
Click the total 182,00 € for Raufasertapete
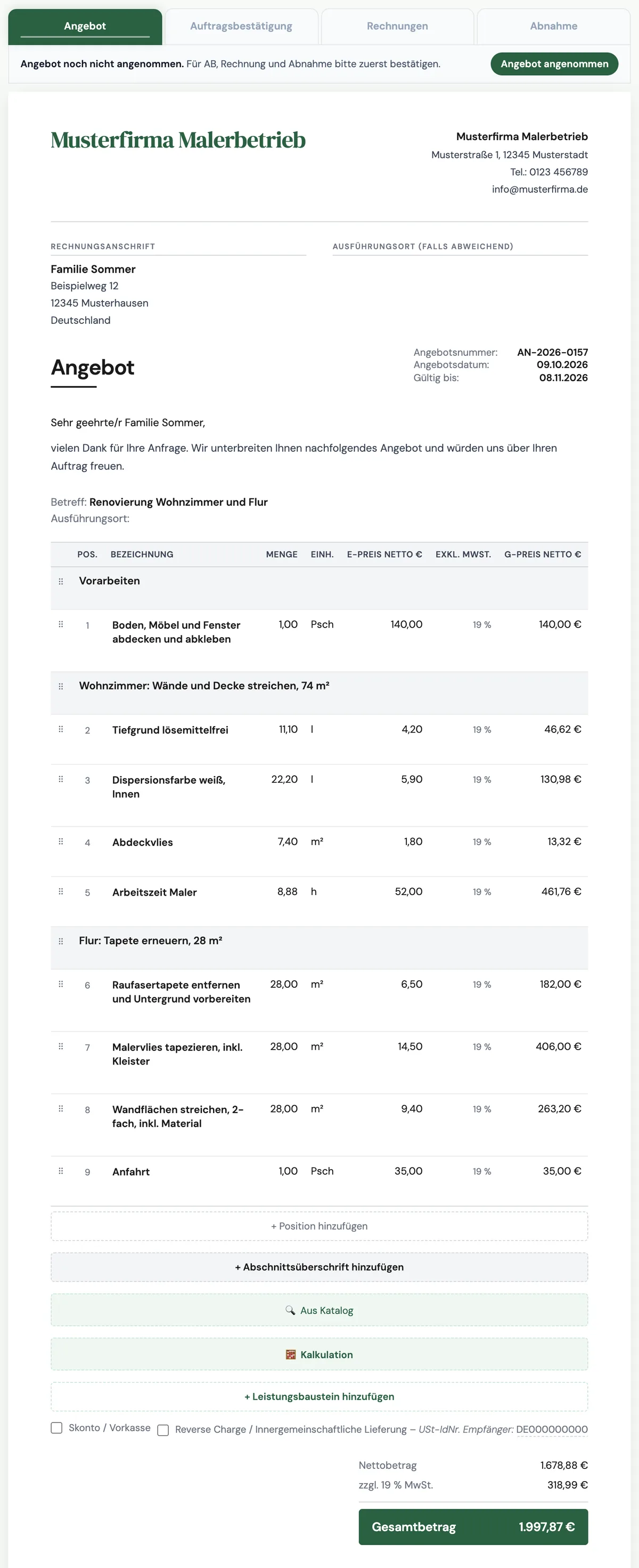coord(561,984)
